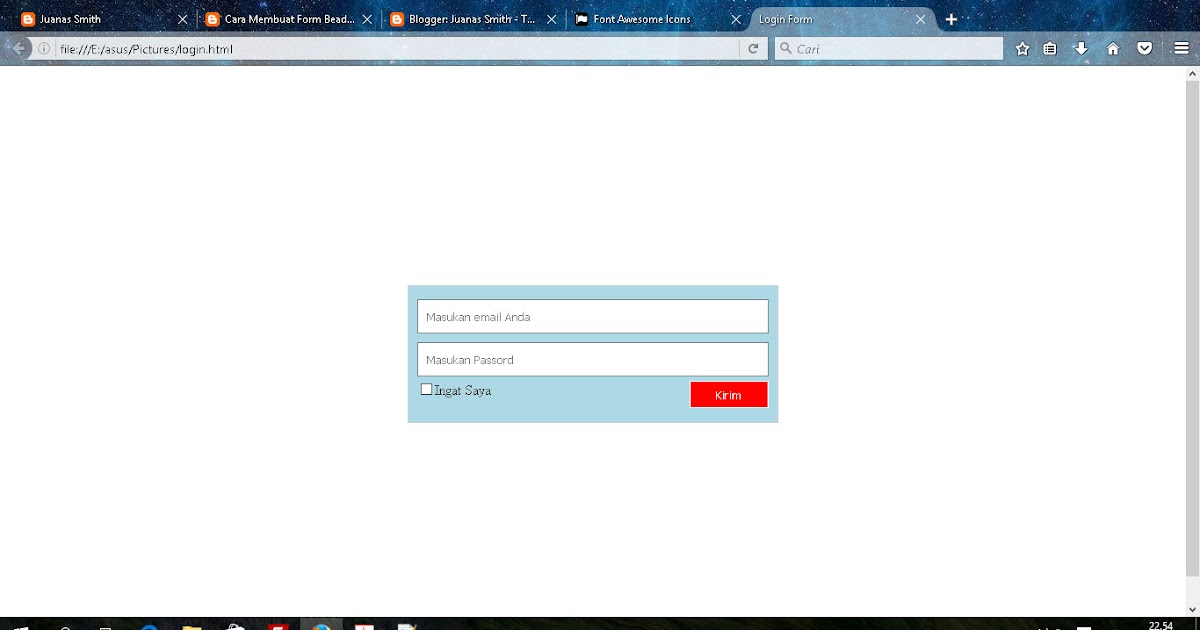Reload the login.html page
Viewport: 1200px width, 630px height.
[753, 47]
